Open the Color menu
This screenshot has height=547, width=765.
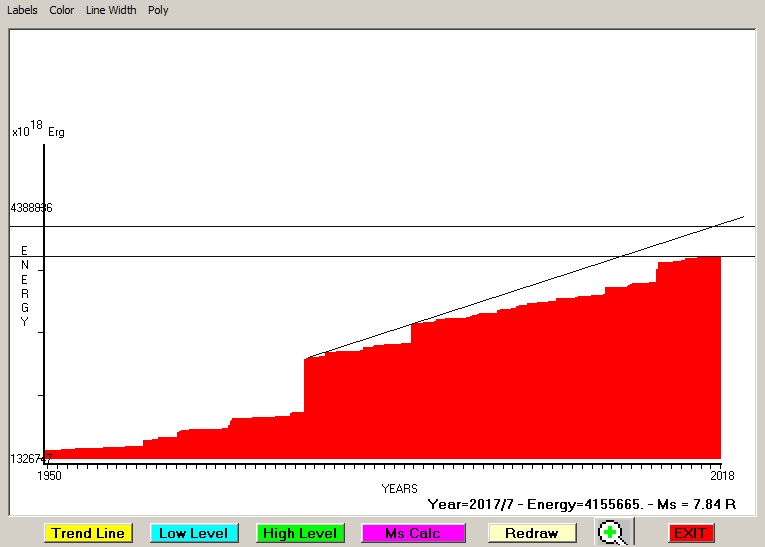coord(62,10)
